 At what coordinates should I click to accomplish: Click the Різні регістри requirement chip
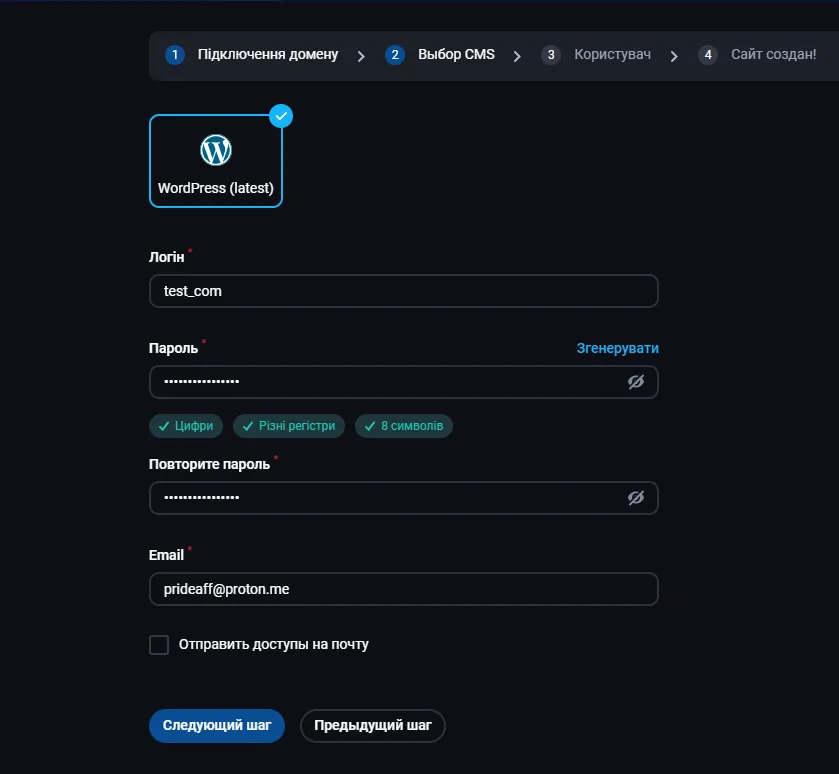[289, 426]
